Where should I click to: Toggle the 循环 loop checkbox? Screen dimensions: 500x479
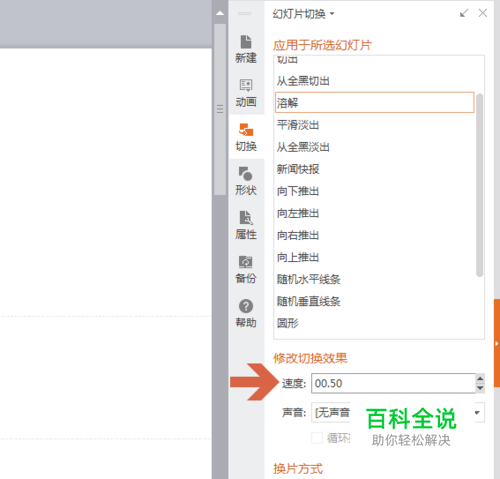[x=317, y=438]
